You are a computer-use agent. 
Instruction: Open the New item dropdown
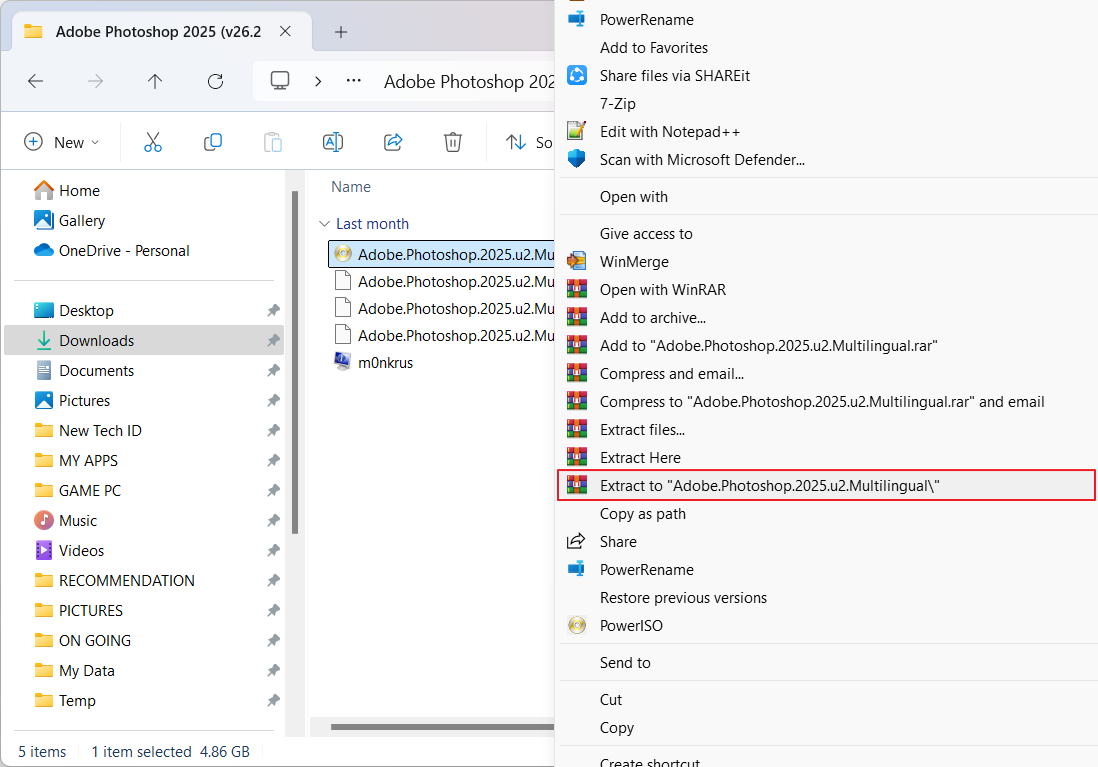click(62, 142)
